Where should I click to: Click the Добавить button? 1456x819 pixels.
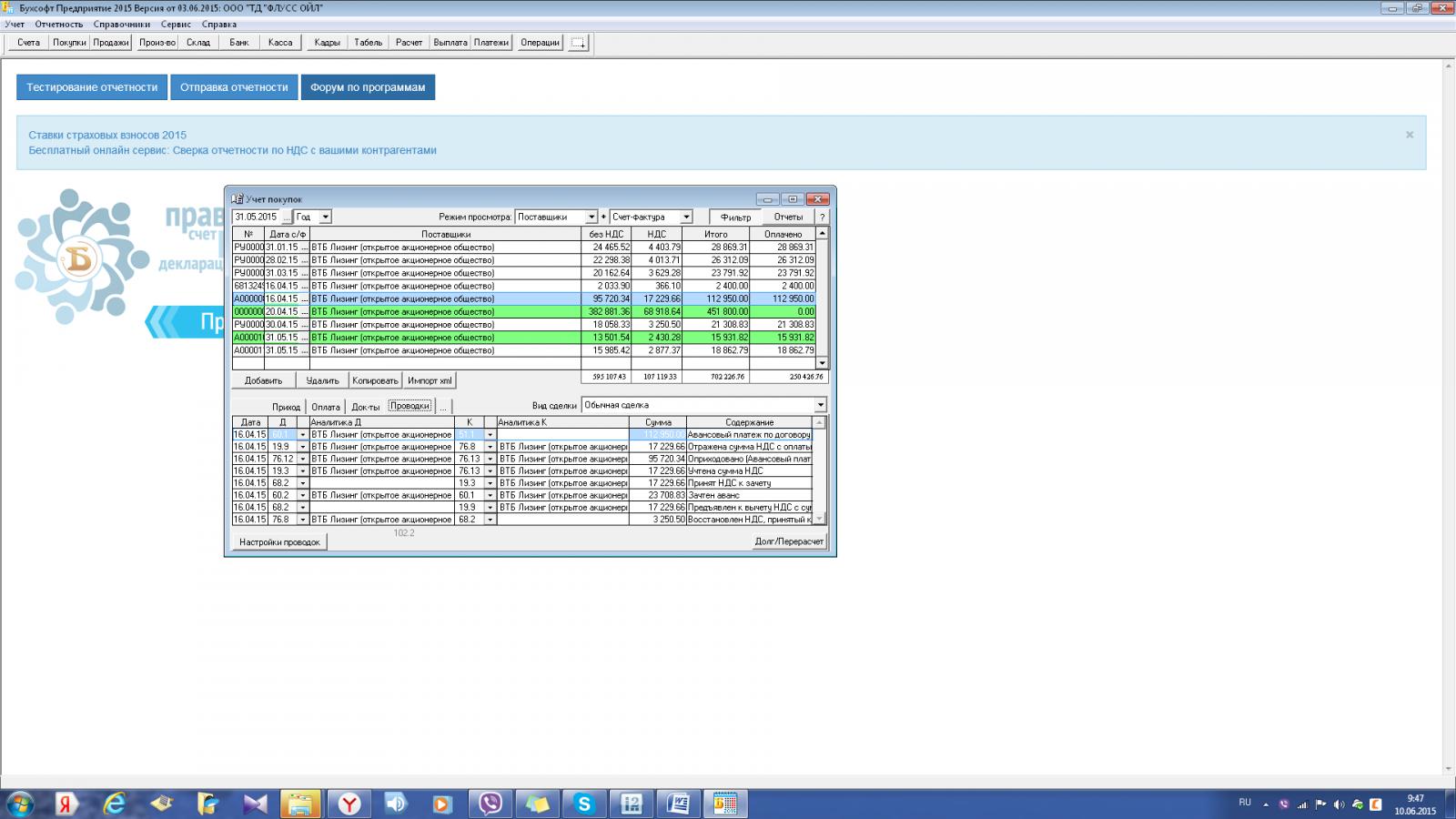pyautogui.click(x=263, y=380)
